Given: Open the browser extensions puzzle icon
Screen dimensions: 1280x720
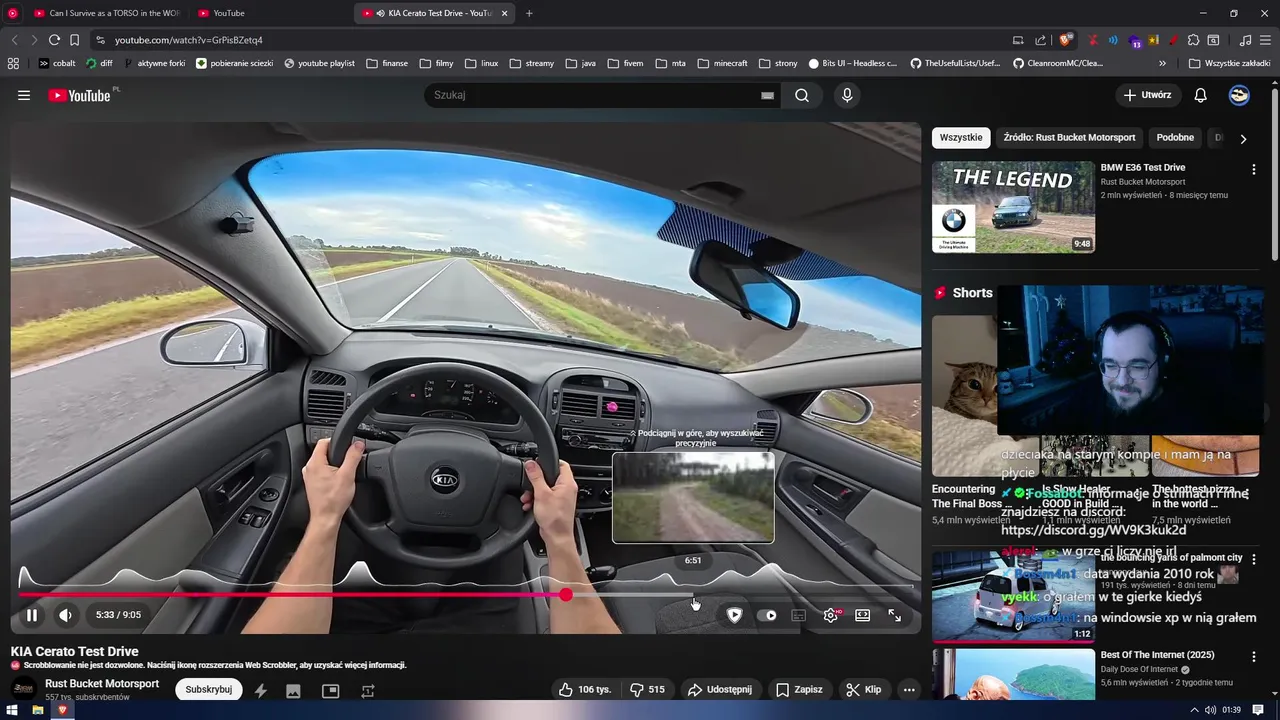Looking at the screenshot, I should [1192, 40].
